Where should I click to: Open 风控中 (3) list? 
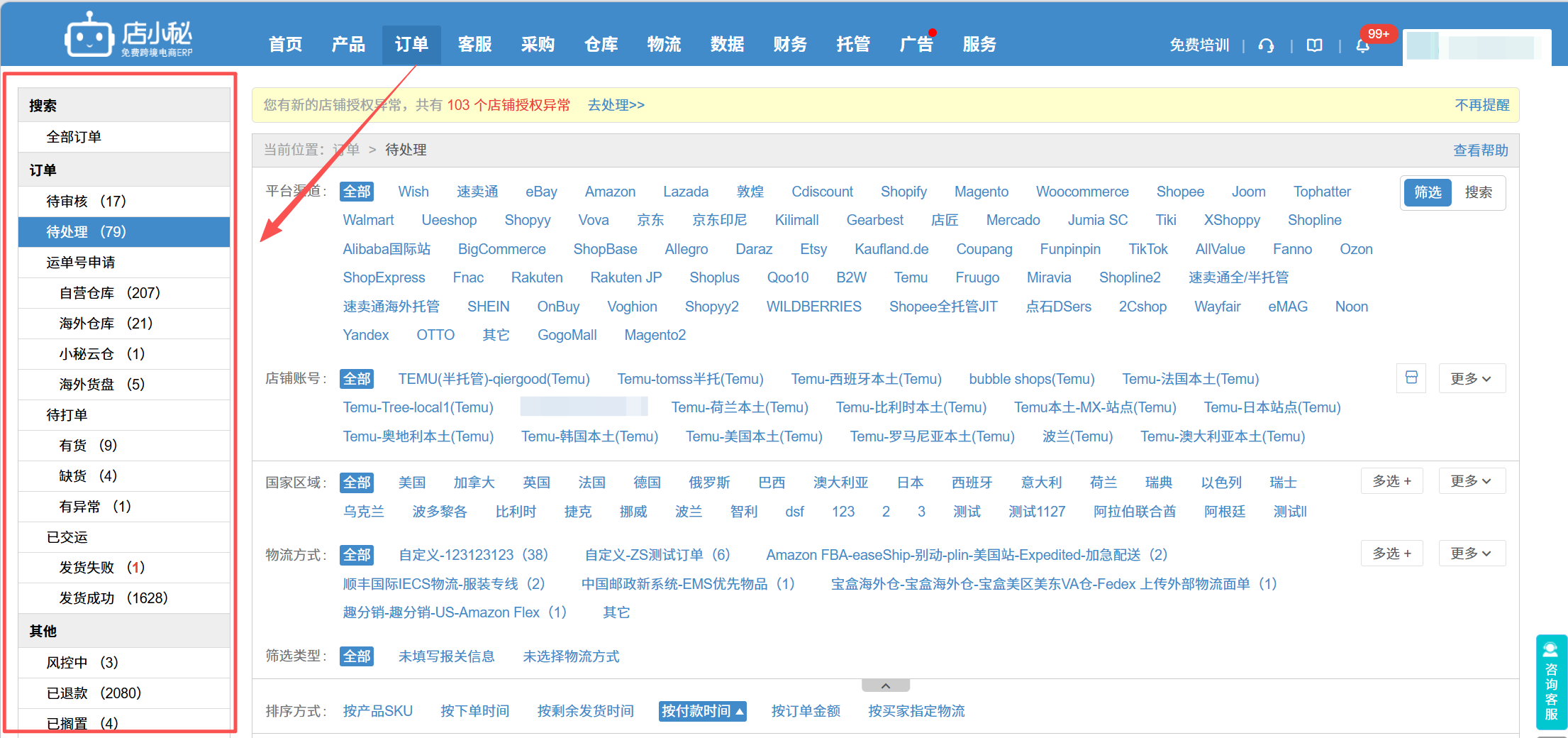pyautogui.click(x=124, y=663)
